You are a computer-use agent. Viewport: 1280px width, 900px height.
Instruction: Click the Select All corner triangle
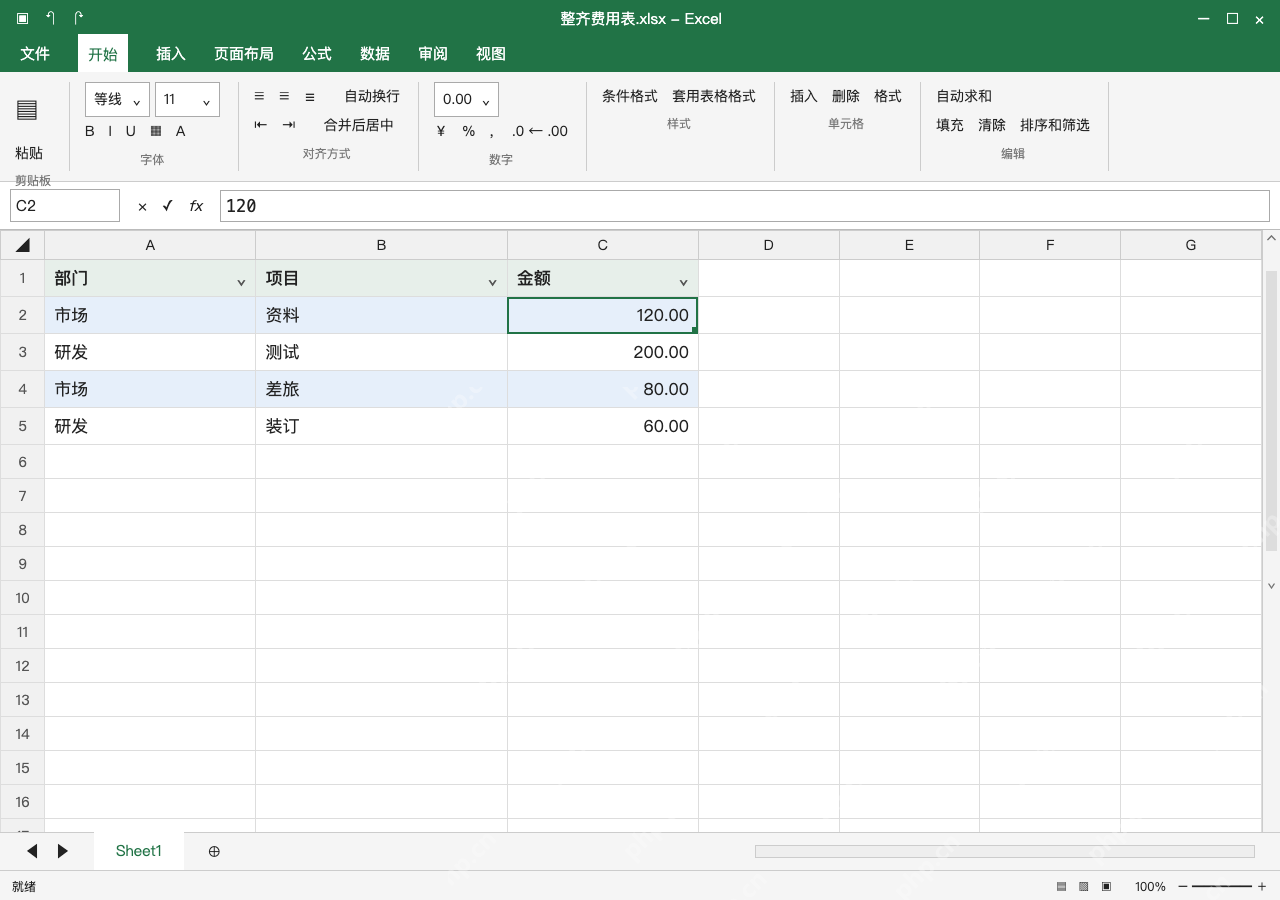(x=23, y=245)
